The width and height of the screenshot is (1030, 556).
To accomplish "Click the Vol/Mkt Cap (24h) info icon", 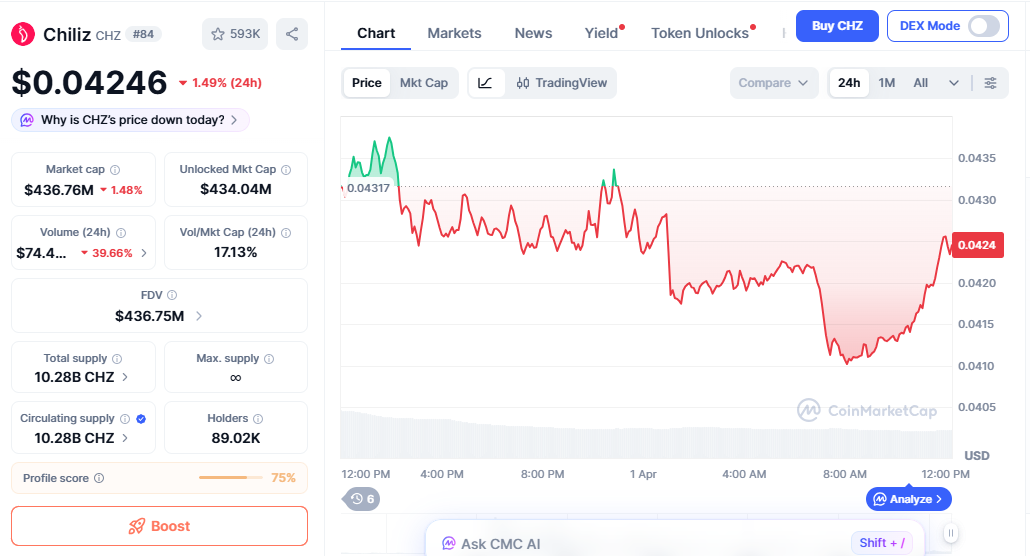I will [286, 233].
